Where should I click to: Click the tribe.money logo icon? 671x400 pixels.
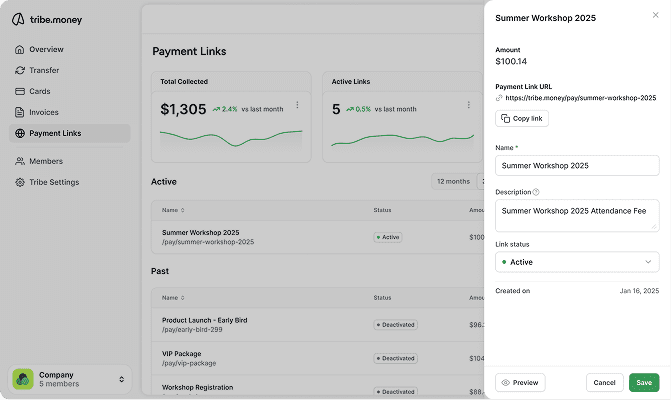click(19, 20)
